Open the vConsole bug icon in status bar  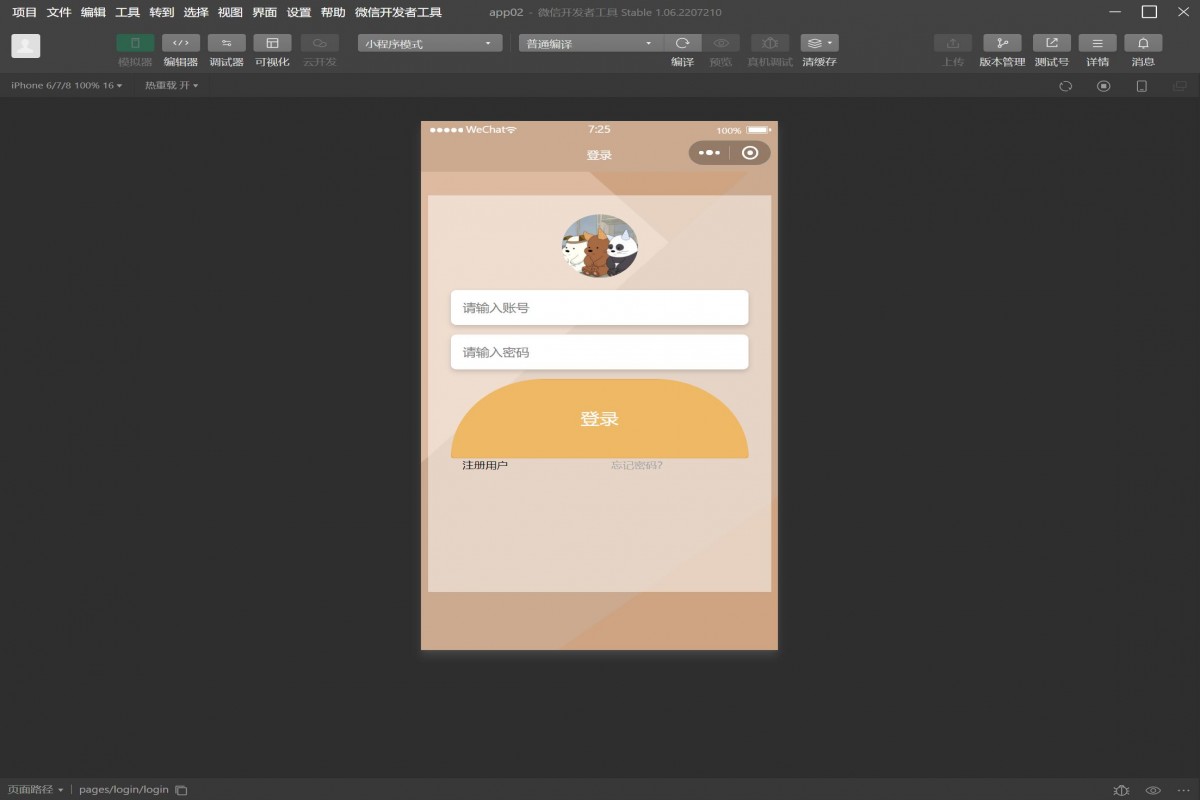(1118, 789)
